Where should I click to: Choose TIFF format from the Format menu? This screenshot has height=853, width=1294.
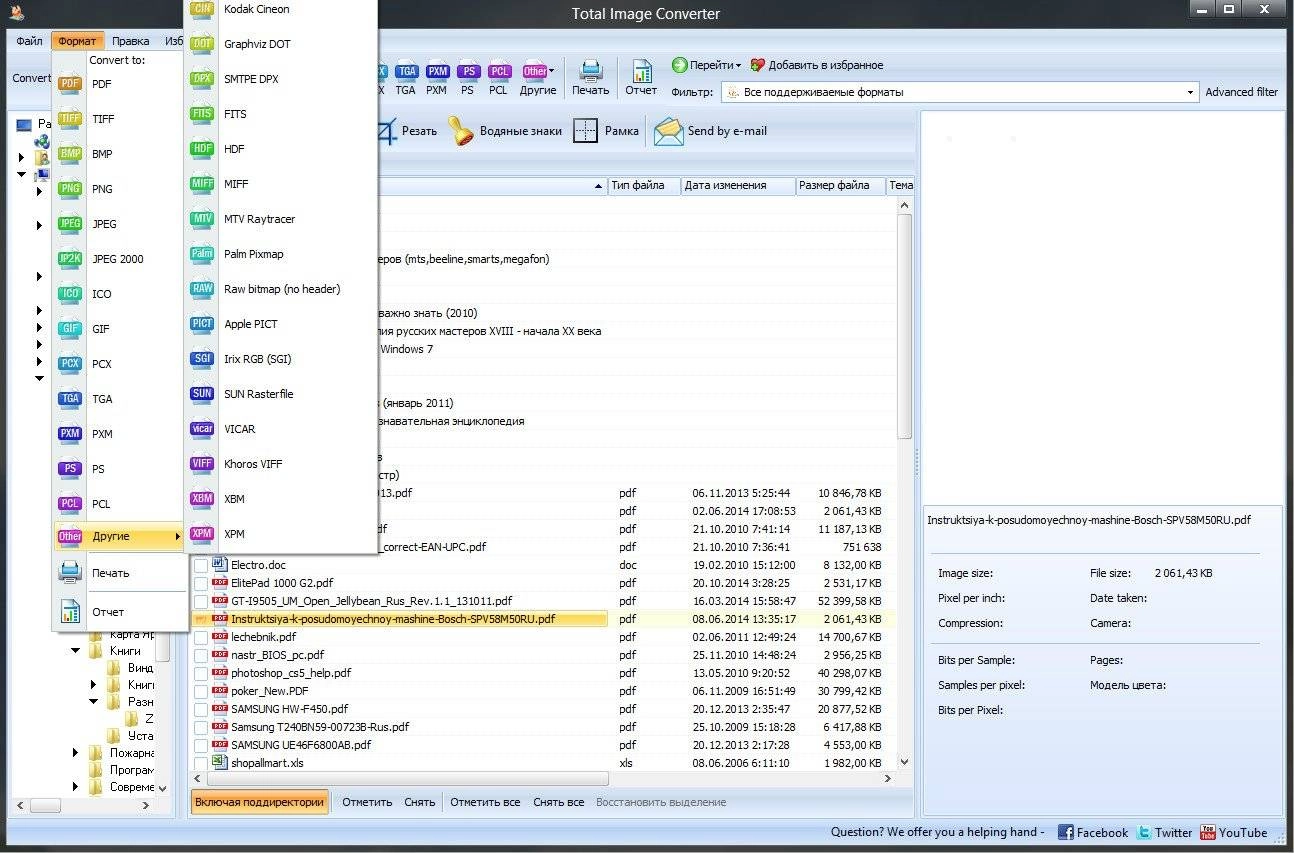(119, 119)
